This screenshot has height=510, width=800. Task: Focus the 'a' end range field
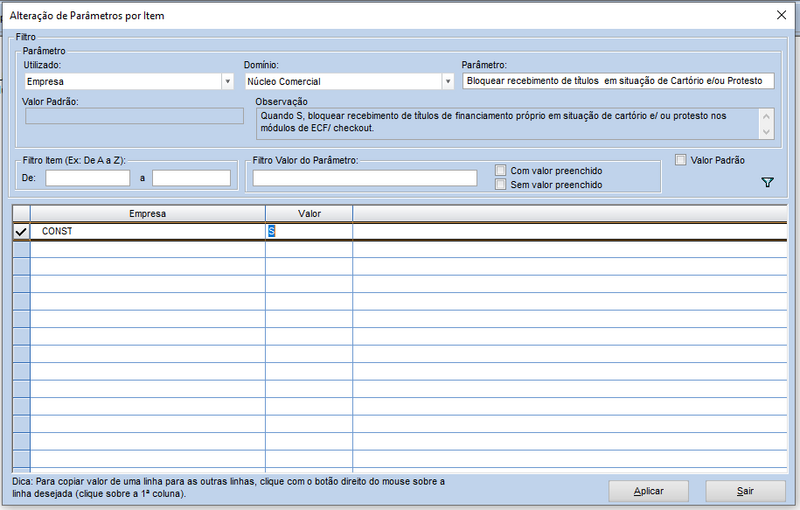coord(191,178)
